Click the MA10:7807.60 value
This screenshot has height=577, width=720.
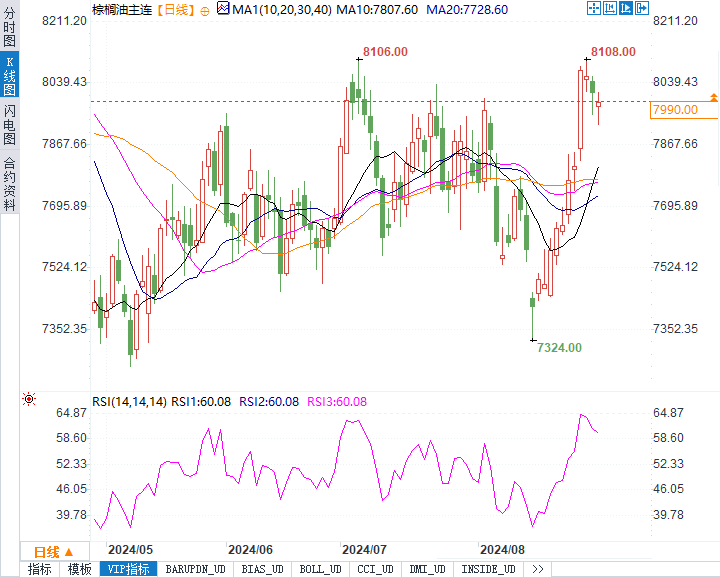(x=377, y=10)
